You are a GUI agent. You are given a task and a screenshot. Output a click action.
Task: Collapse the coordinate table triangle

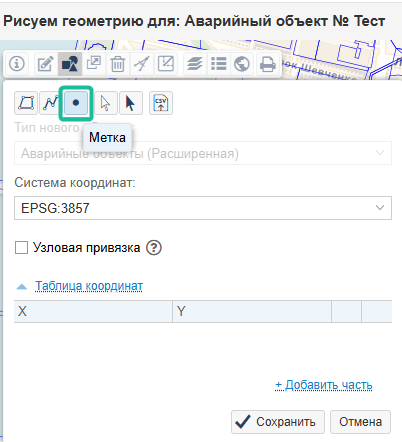point(22,286)
